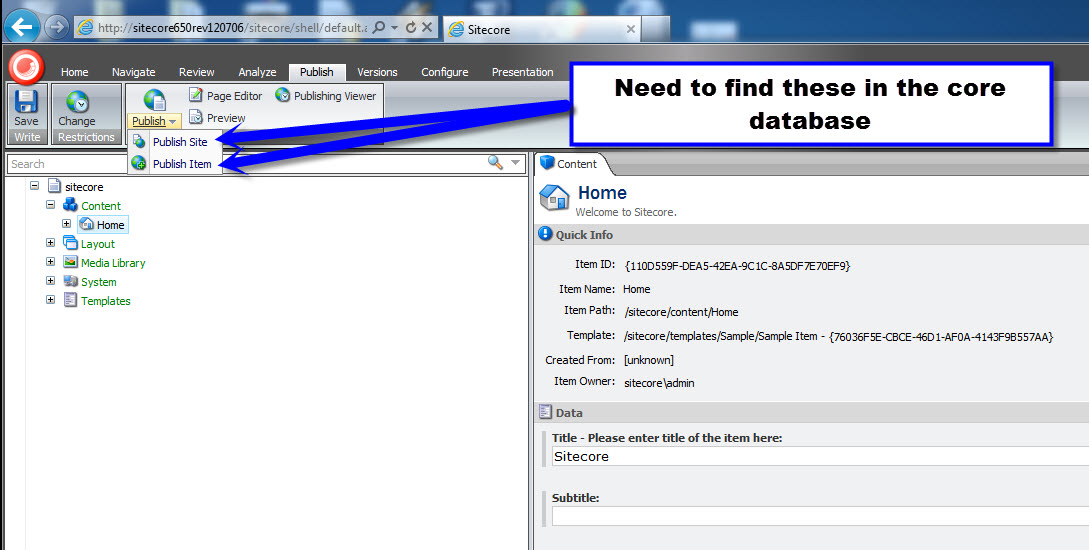Select the Templates item in tree

pyautogui.click(x=105, y=301)
